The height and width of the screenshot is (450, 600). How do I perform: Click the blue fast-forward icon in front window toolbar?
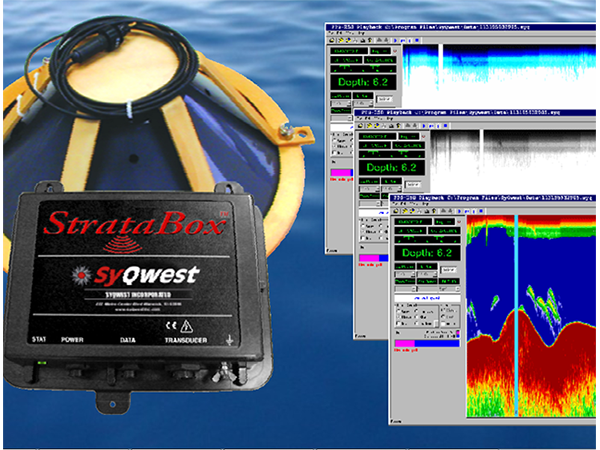pyautogui.click(x=467, y=211)
